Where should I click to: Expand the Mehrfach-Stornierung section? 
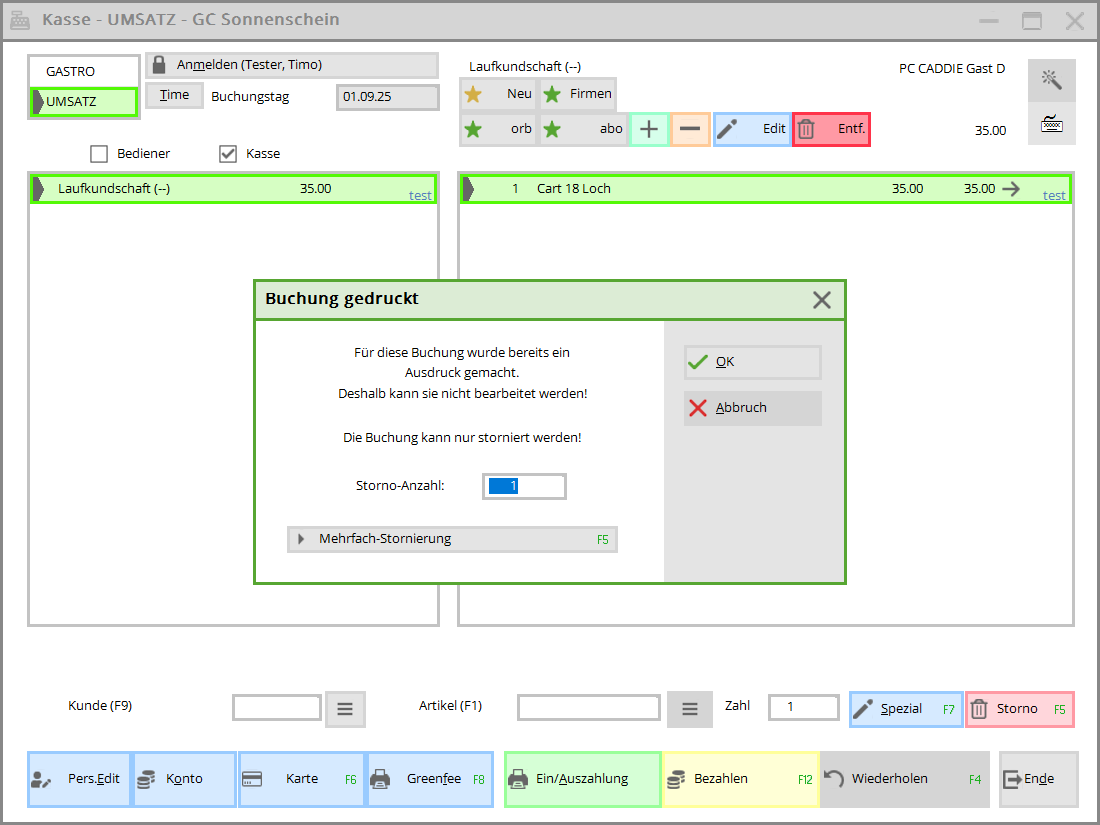point(452,539)
